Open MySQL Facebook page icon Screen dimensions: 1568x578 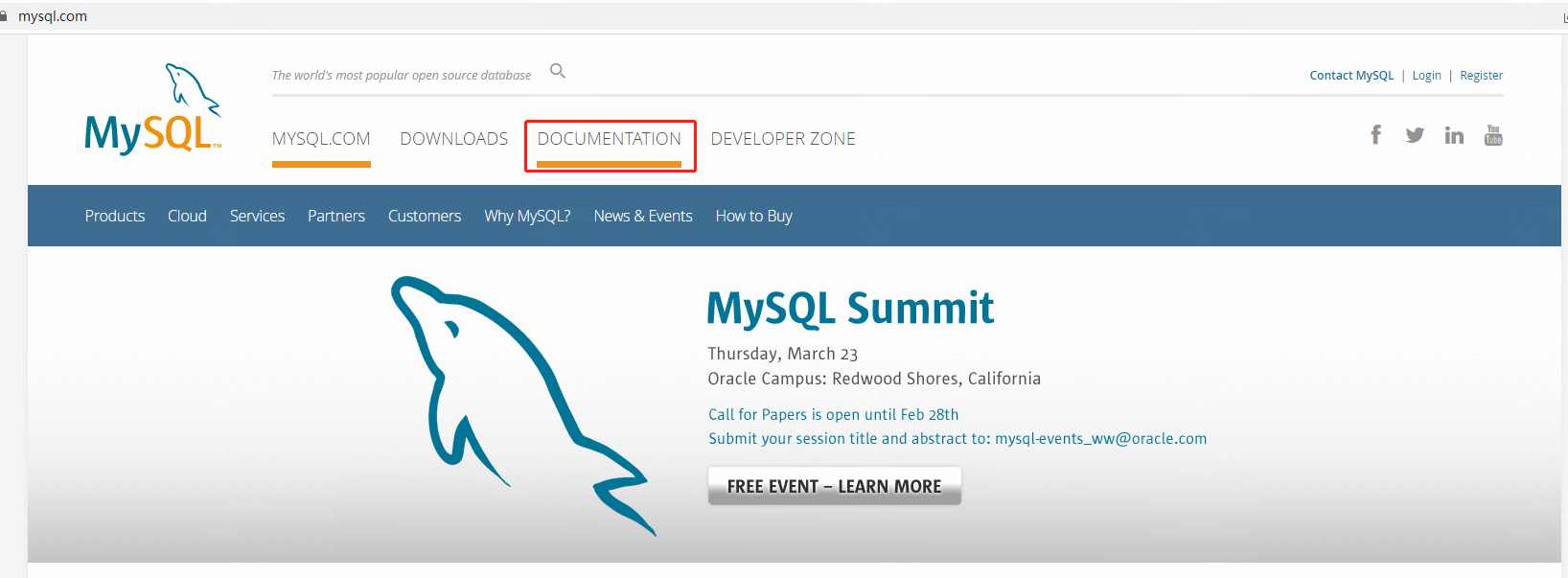(1375, 135)
